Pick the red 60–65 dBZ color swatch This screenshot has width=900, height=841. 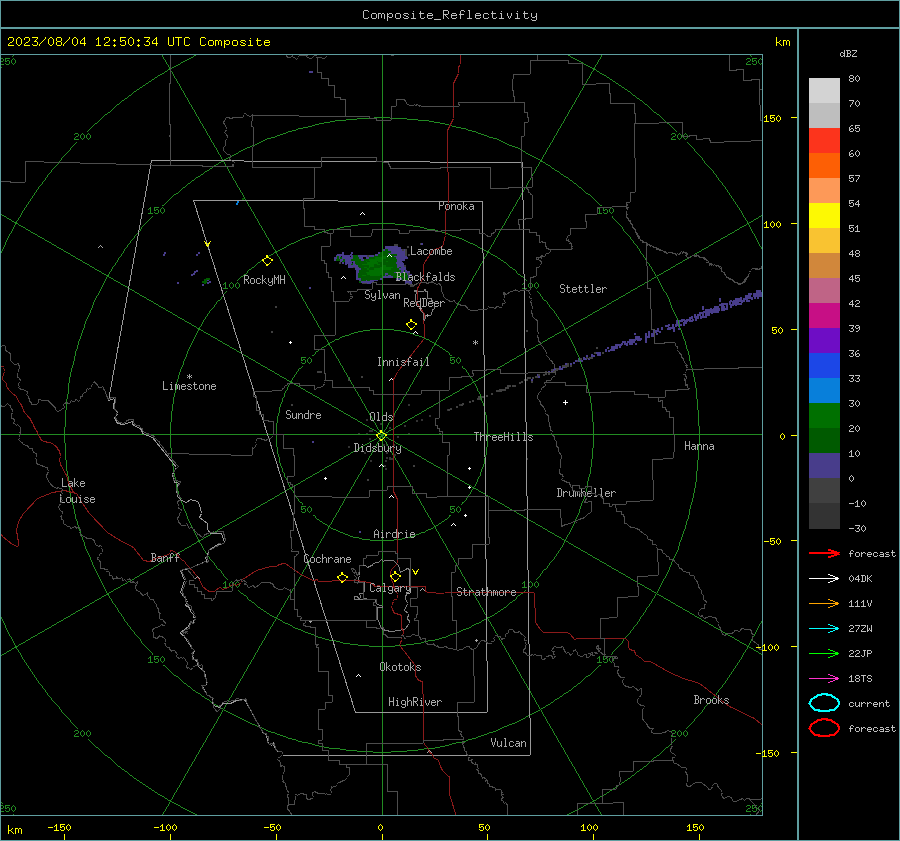tap(824, 141)
